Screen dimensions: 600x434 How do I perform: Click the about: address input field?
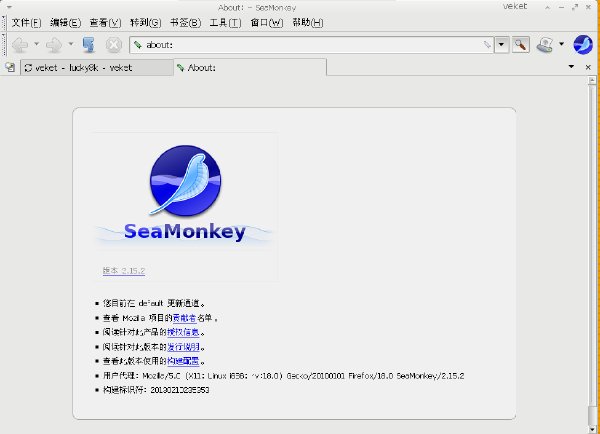pos(311,45)
